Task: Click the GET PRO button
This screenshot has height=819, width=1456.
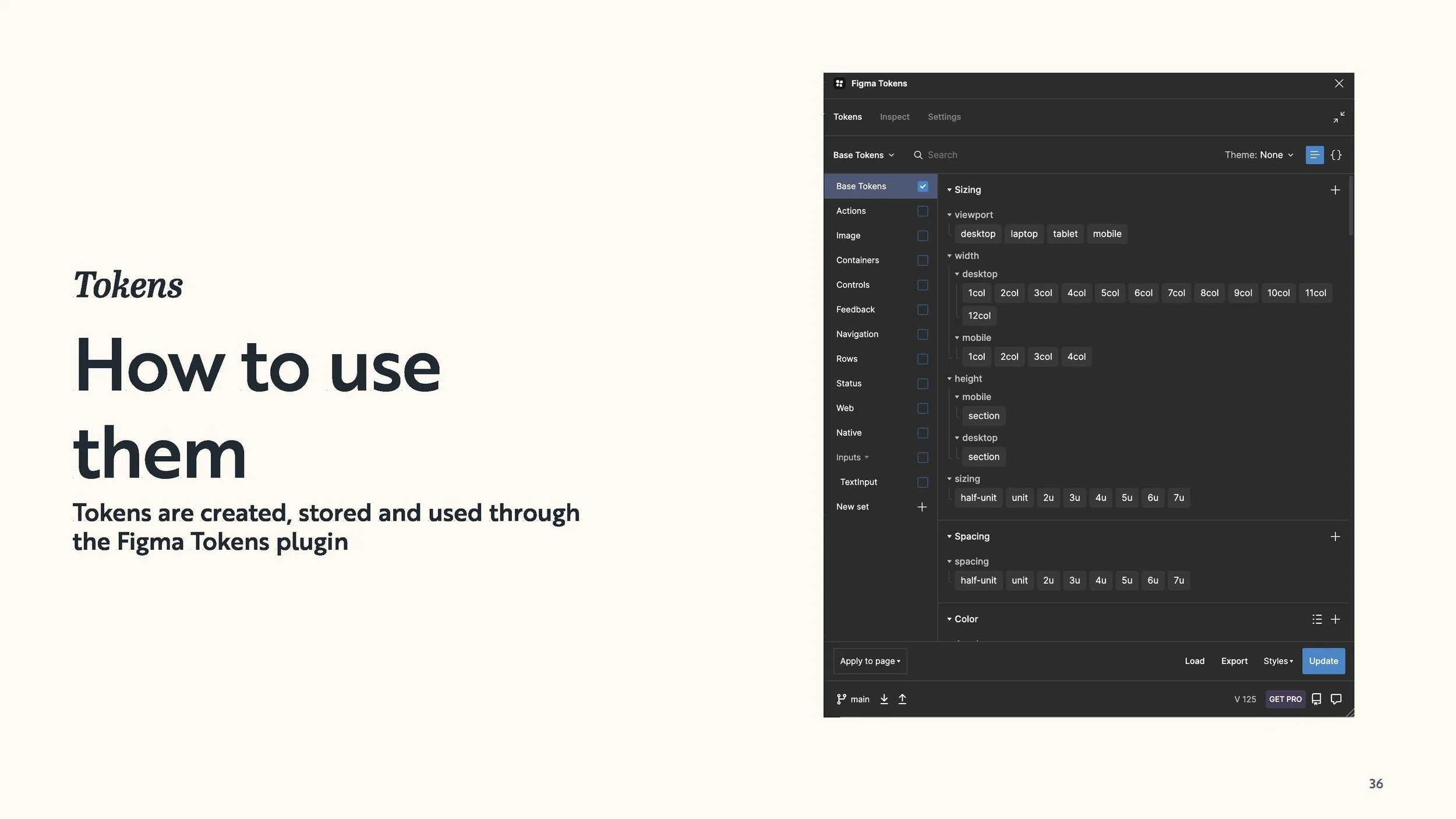Action: 1285,699
